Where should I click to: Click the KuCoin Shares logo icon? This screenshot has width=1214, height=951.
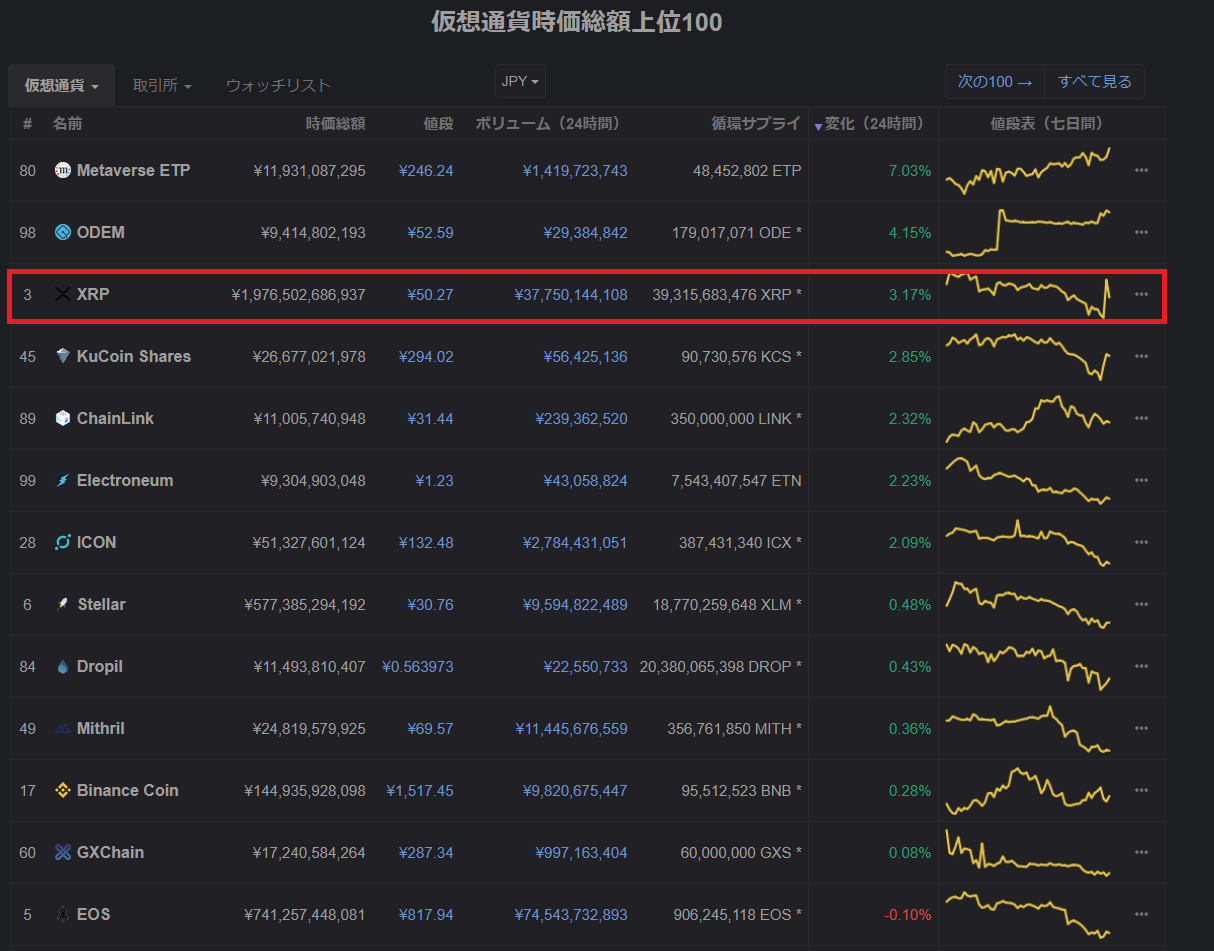pyautogui.click(x=63, y=357)
